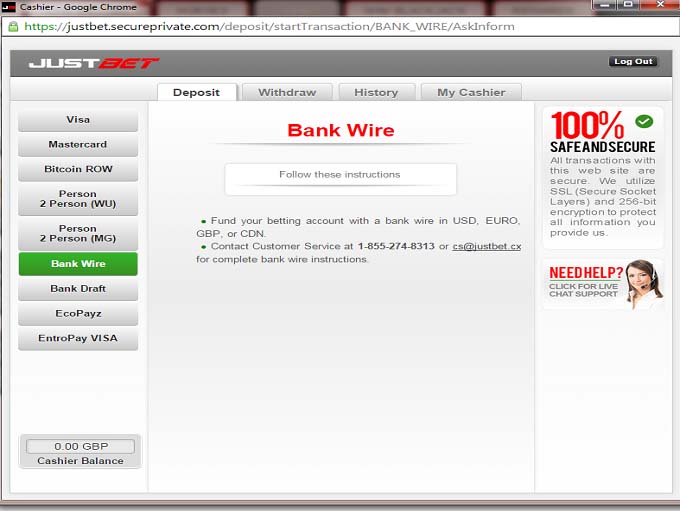Select the Deposit tab

point(196,92)
